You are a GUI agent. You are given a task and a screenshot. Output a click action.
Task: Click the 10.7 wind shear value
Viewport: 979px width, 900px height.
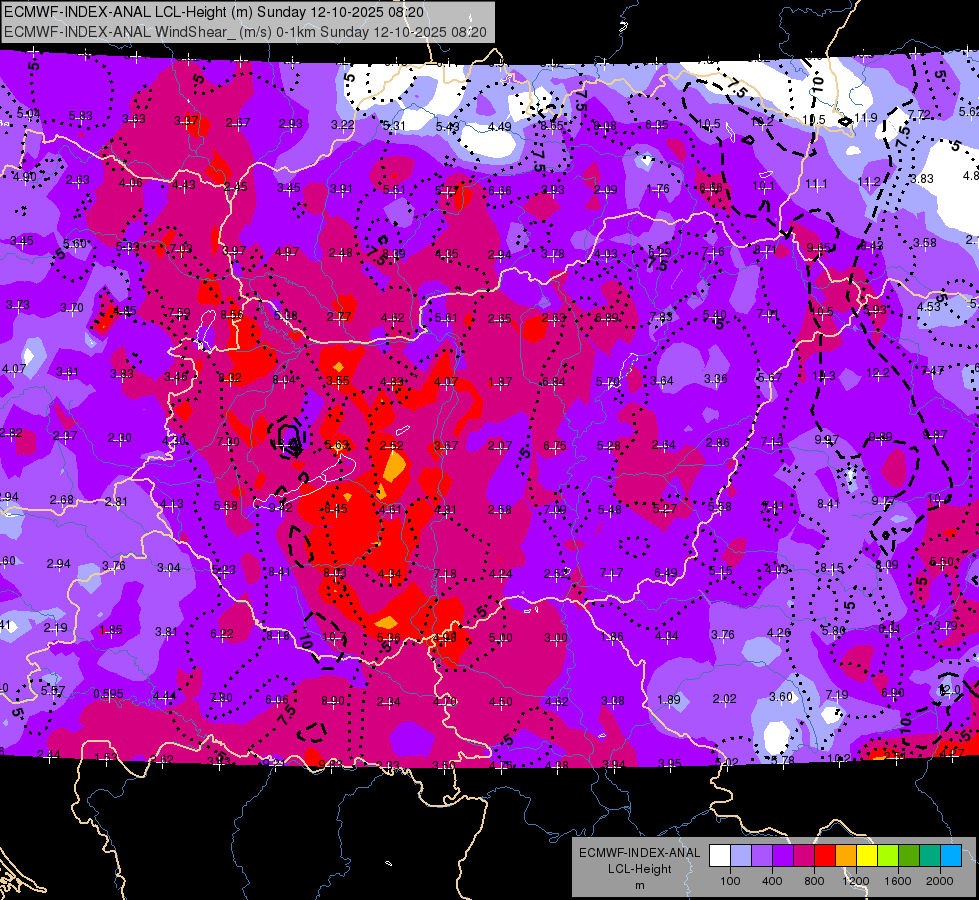point(333,636)
